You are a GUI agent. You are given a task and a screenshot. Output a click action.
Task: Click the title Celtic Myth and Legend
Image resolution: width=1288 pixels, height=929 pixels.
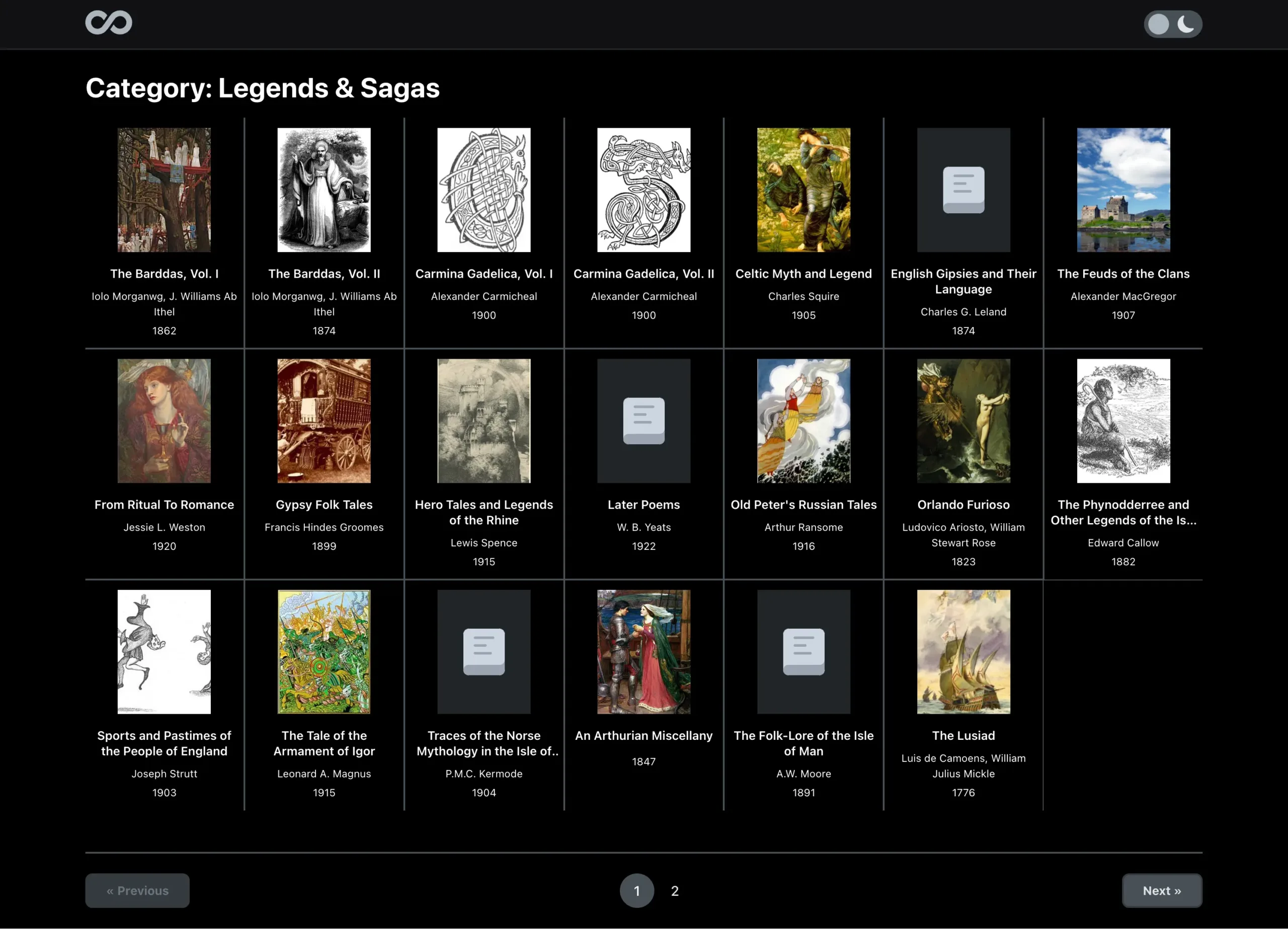803,274
